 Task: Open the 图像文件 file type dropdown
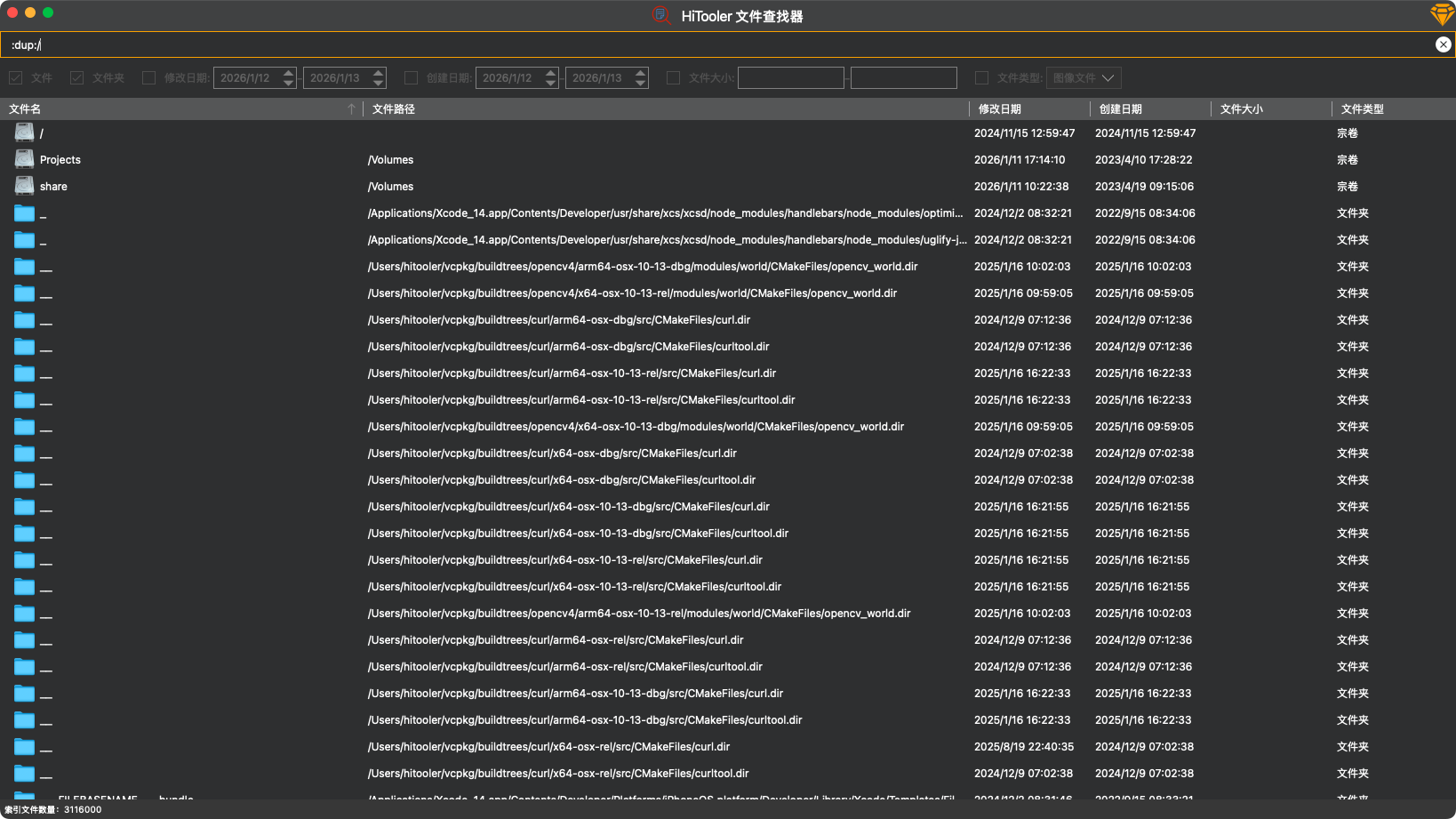[x=1083, y=78]
